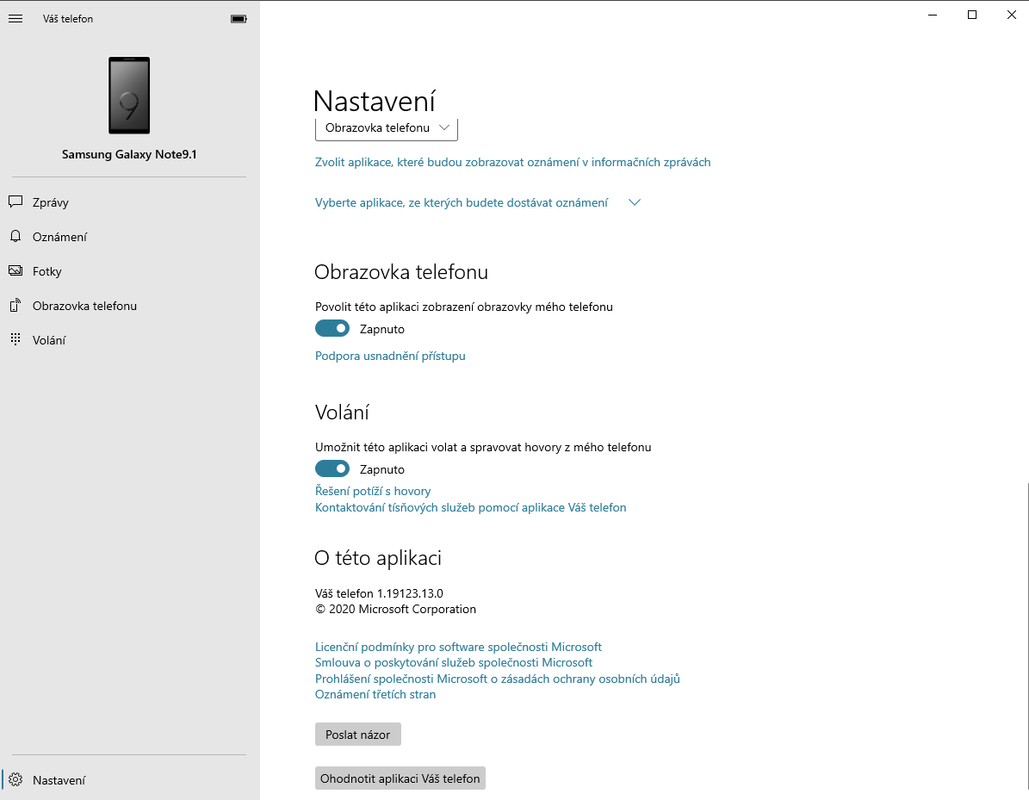Click the Poslat názor button
Image resolution: width=1029 pixels, height=800 pixels.
pos(358,734)
